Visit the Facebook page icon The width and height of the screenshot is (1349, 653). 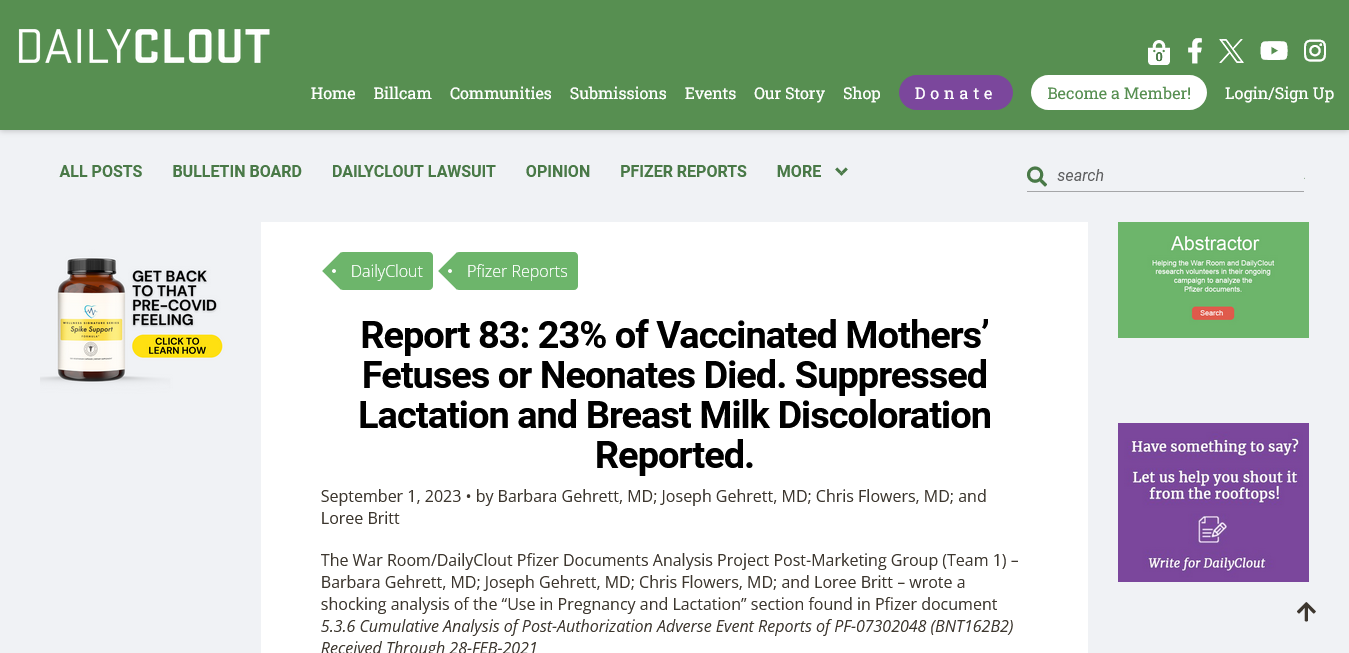(x=1195, y=51)
